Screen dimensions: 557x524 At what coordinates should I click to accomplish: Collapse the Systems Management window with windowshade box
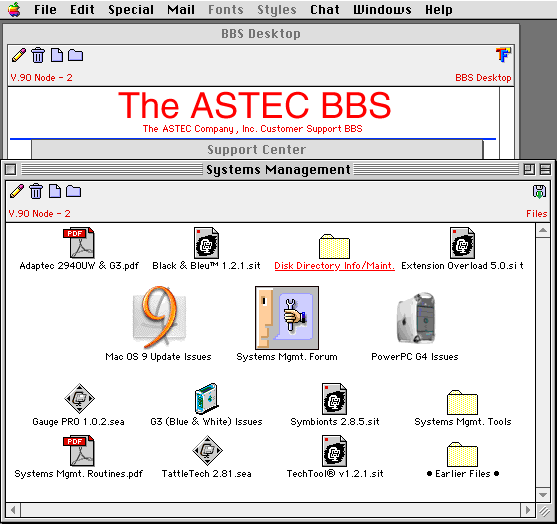coord(545,169)
